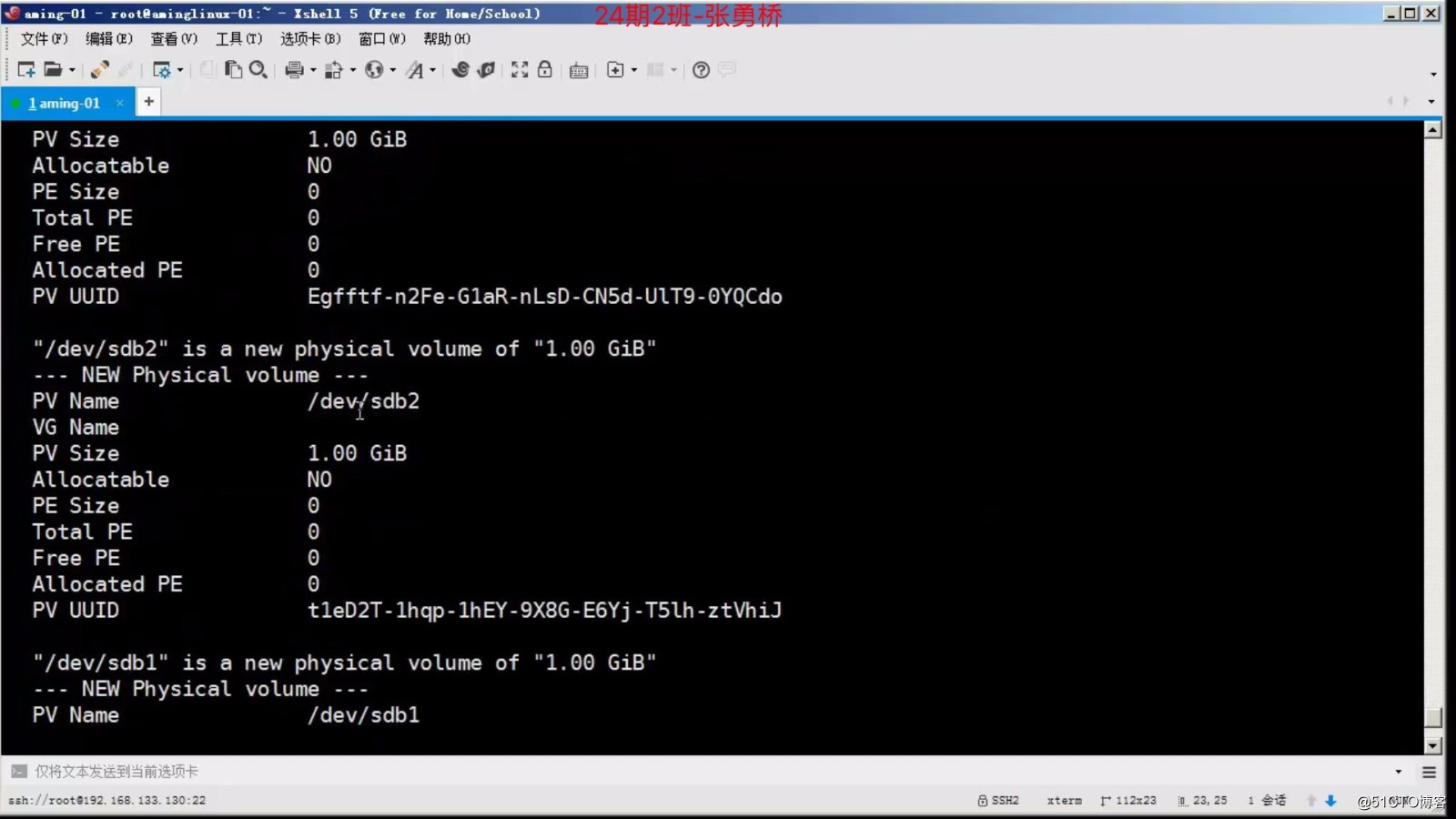Click the lock screen icon
Viewport: 1456px width, 819px height.
545,70
